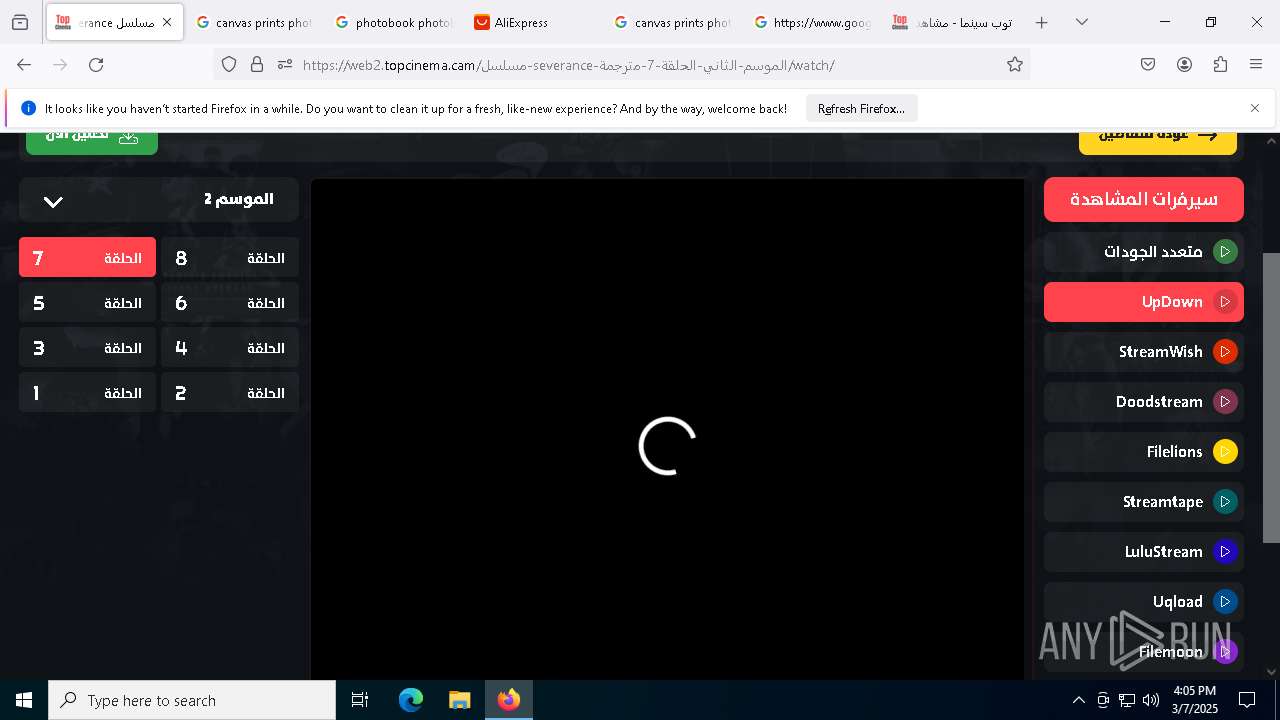The width and height of the screenshot is (1280, 720).
Task: Select episode 6
Action: tap(230, 302)
